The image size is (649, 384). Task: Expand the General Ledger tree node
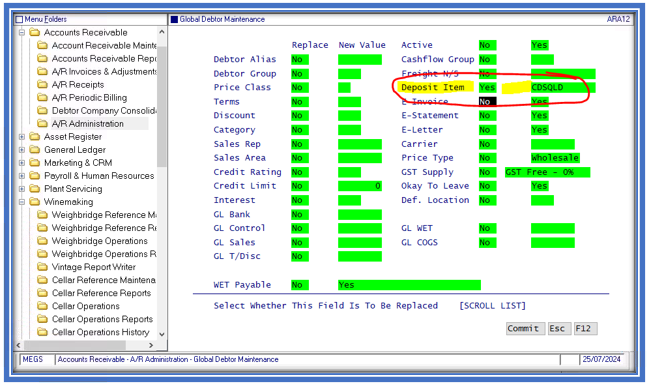tap(22, 150)
